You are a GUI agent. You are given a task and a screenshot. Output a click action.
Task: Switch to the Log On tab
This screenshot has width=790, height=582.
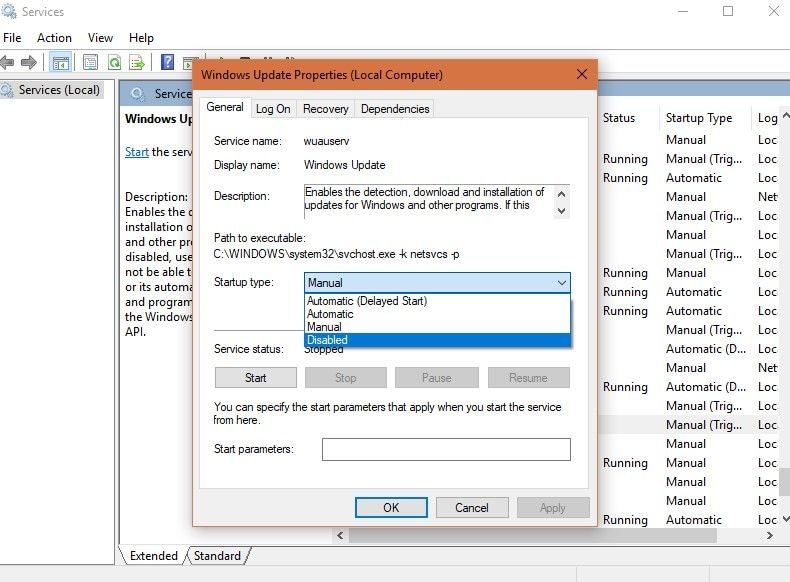(x=273, y=109)
